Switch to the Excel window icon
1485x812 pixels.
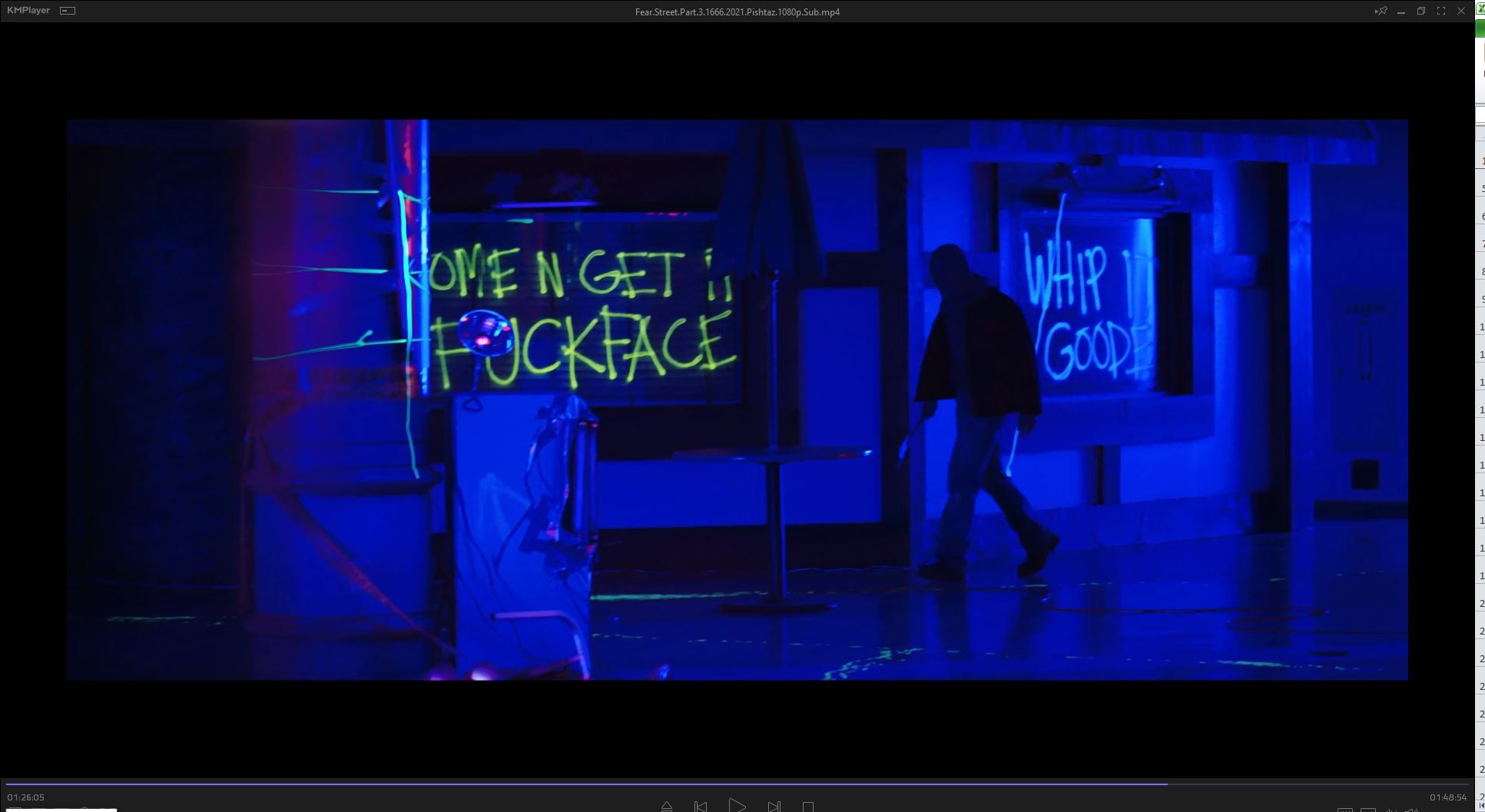[x=1480, y=9]
